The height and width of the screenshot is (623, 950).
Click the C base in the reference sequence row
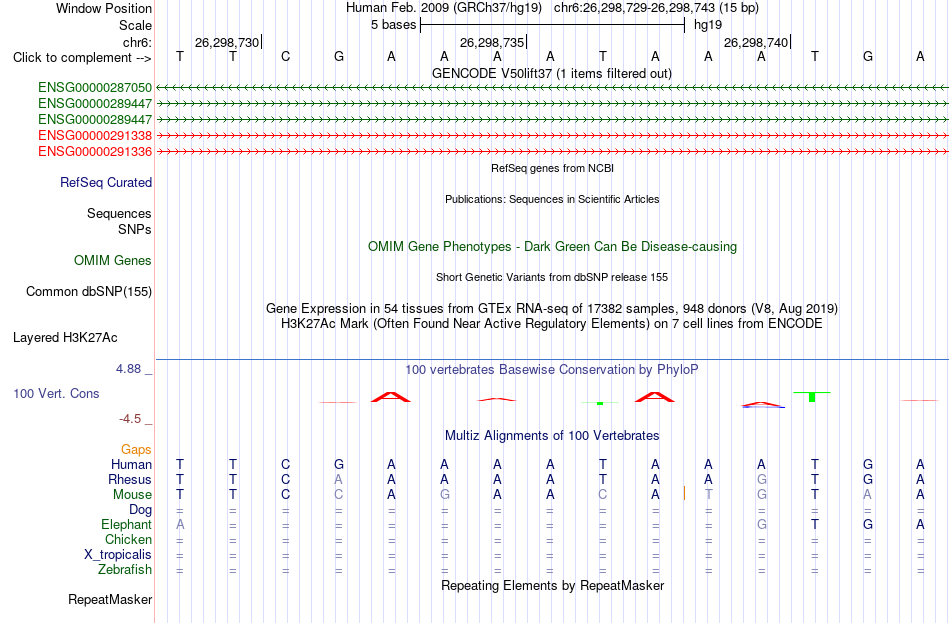click(x=285, y=56)
